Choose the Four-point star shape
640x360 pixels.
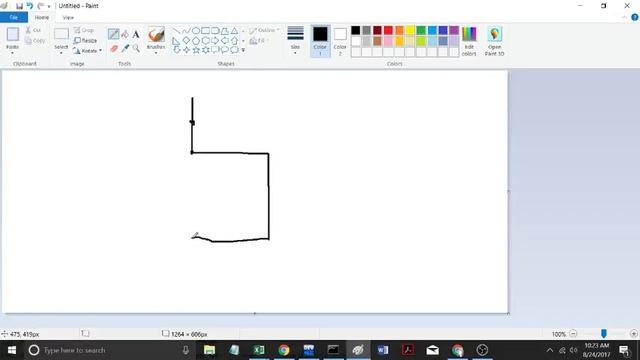(186, 50)
